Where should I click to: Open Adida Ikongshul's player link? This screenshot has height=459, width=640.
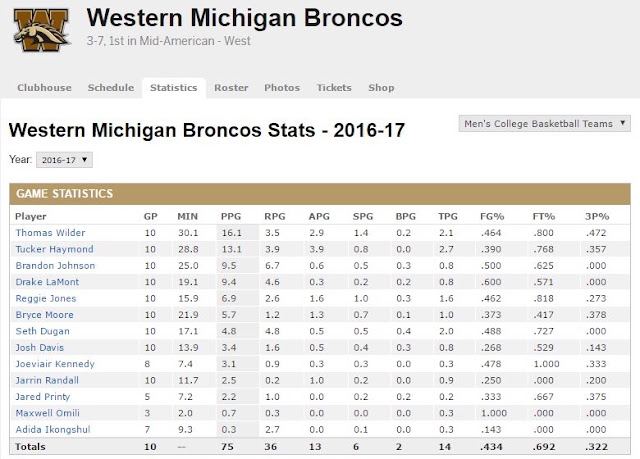tap(53, 429)
